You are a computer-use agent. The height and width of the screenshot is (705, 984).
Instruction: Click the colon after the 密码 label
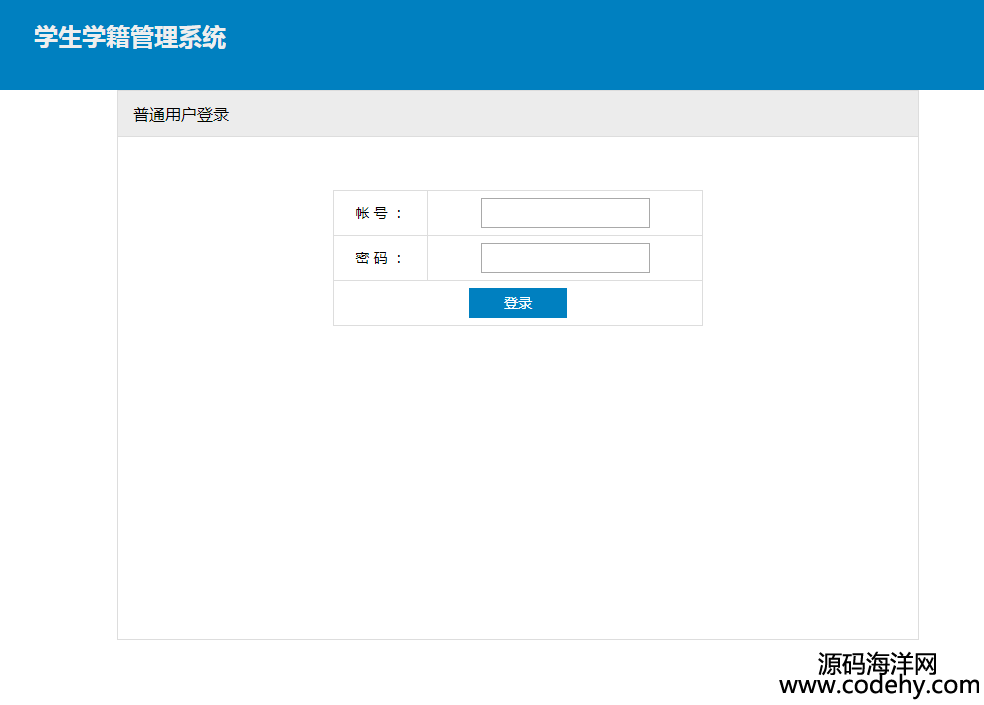pos(399,259)
